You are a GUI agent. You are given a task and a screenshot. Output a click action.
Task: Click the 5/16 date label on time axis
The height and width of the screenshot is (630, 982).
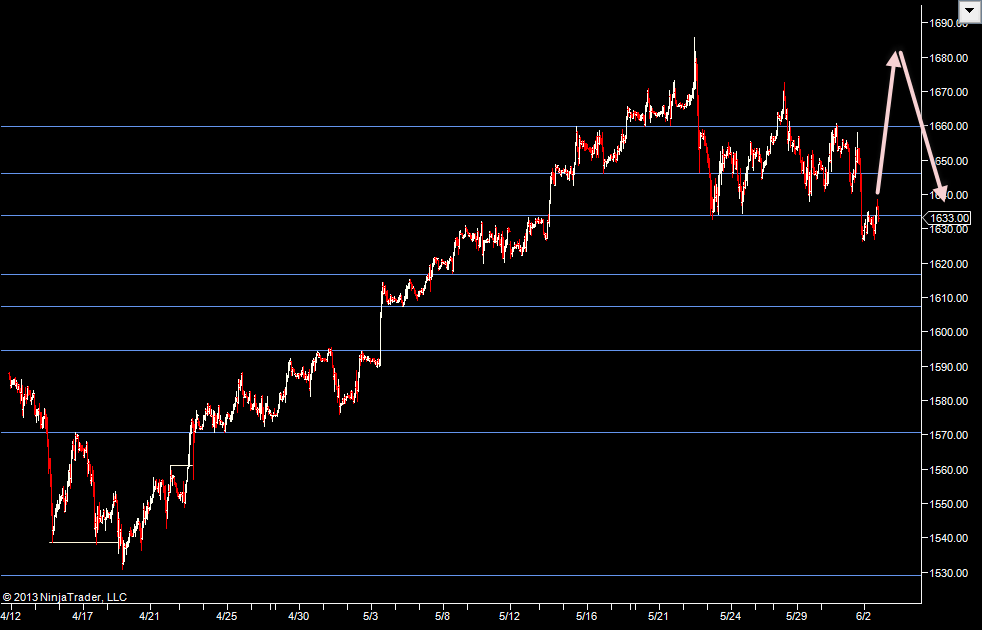tap(587, 616)
